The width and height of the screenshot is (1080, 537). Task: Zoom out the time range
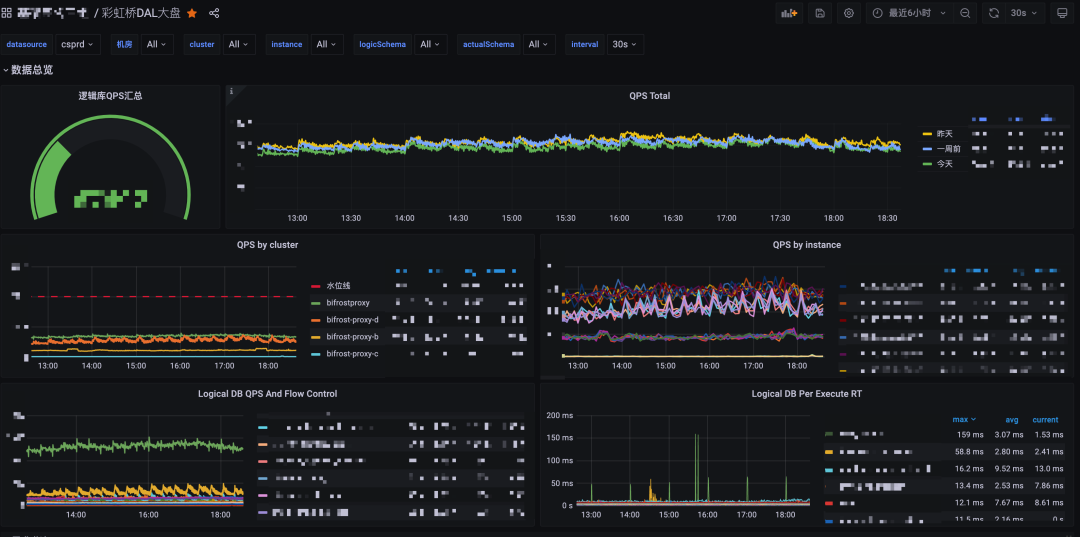tap(965, 13)
